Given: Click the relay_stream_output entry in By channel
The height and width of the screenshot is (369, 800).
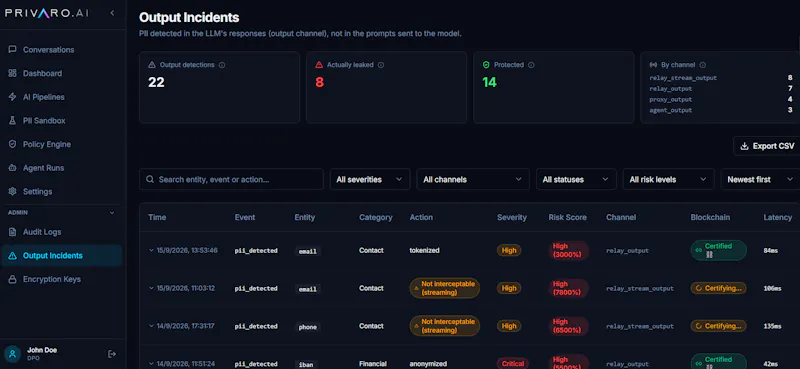Looking at the screenshot, I should pos(683,78).
